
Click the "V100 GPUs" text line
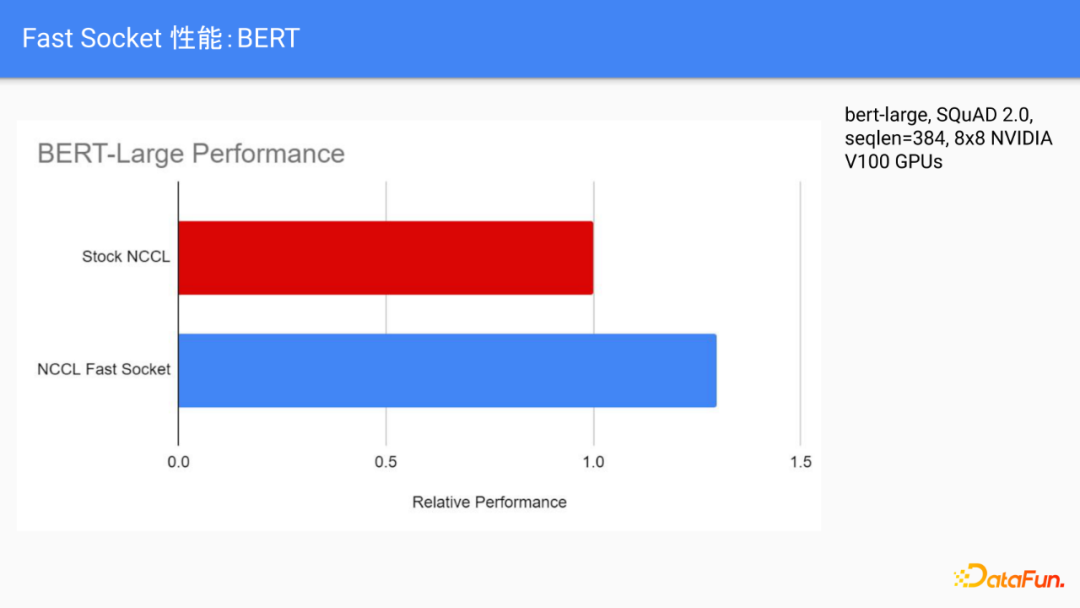[893, 161]
